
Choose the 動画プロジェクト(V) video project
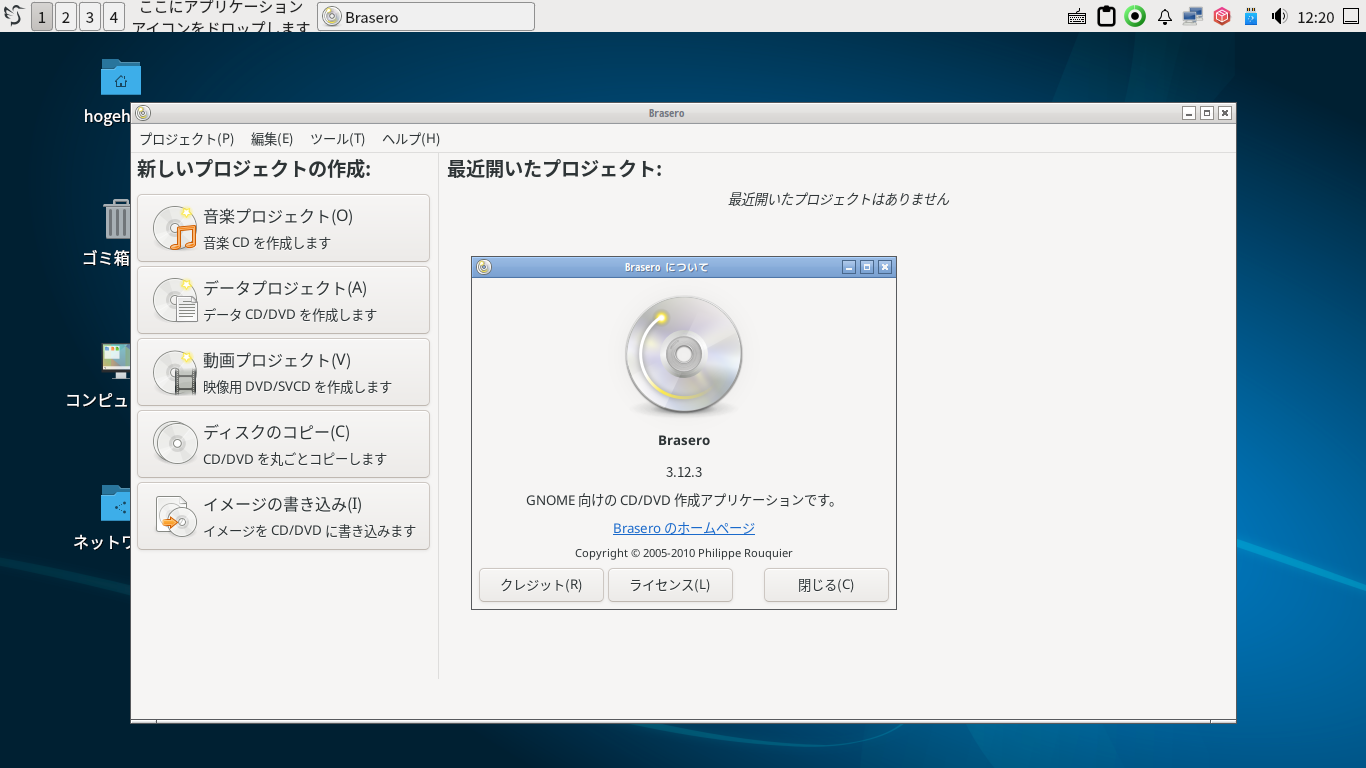(283, 372)
